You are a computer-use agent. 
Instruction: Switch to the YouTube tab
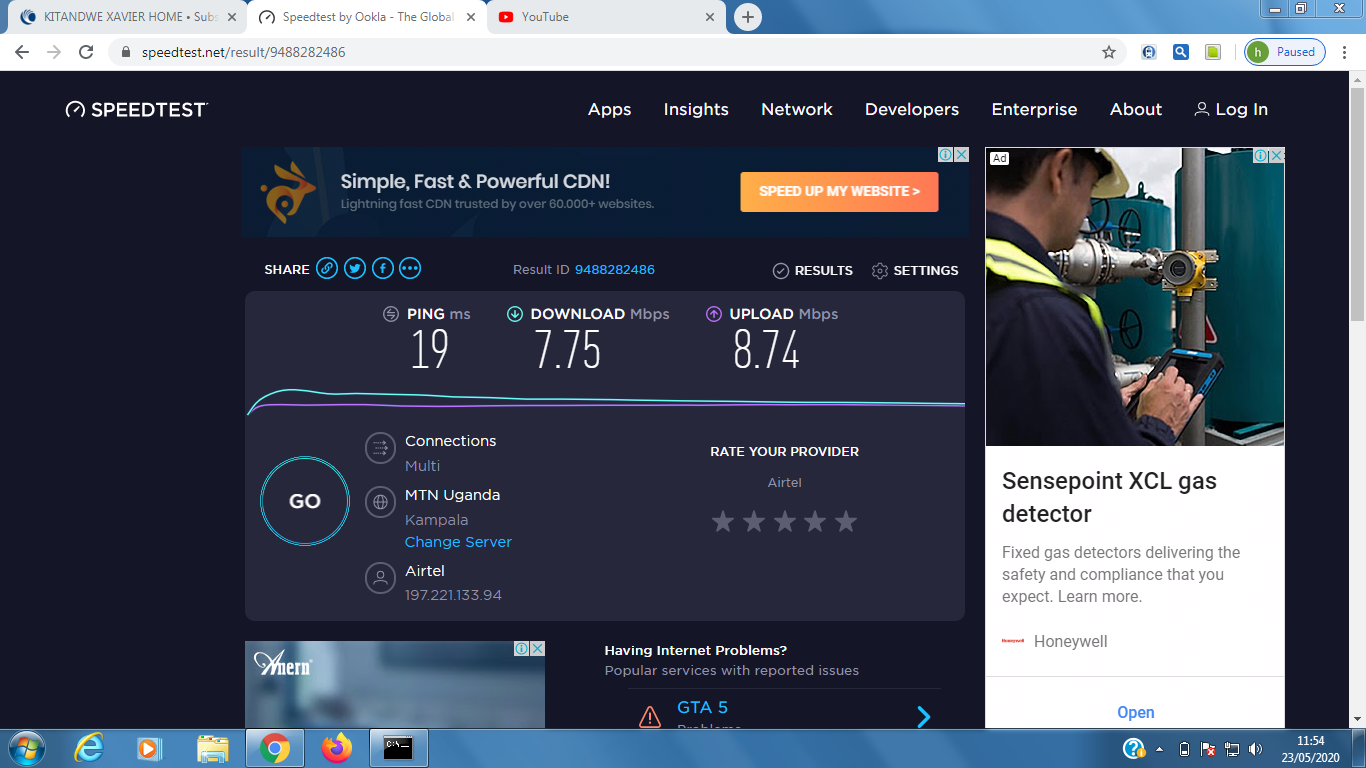pyautogui.click(x=606, y=17)
